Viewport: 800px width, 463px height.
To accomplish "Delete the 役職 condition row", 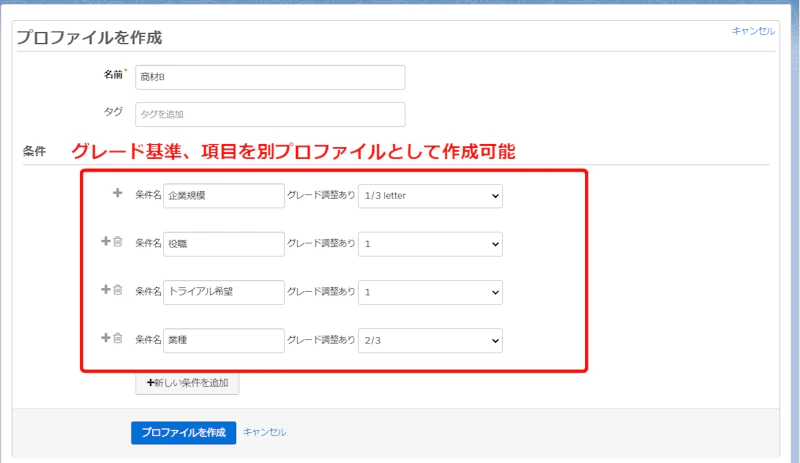I will tap(118, 241).
